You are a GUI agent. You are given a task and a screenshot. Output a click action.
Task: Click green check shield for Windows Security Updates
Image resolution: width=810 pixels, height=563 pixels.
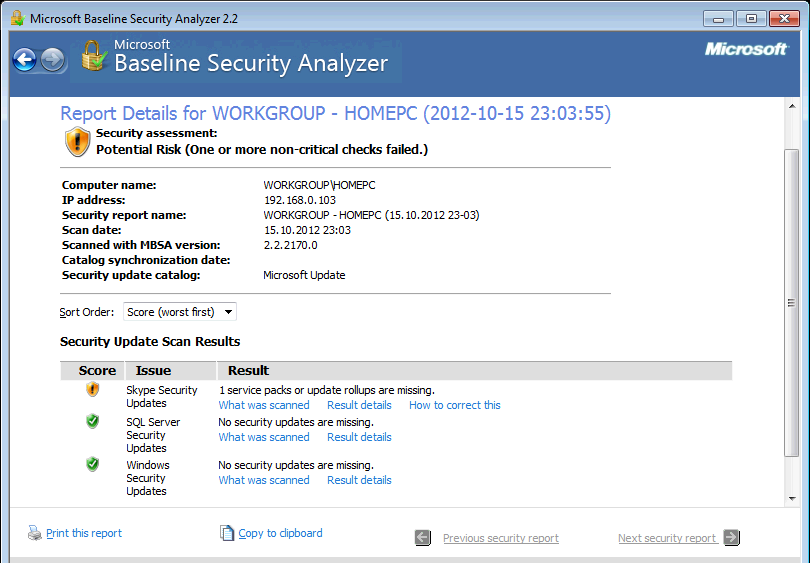click(x=92, y=464)
